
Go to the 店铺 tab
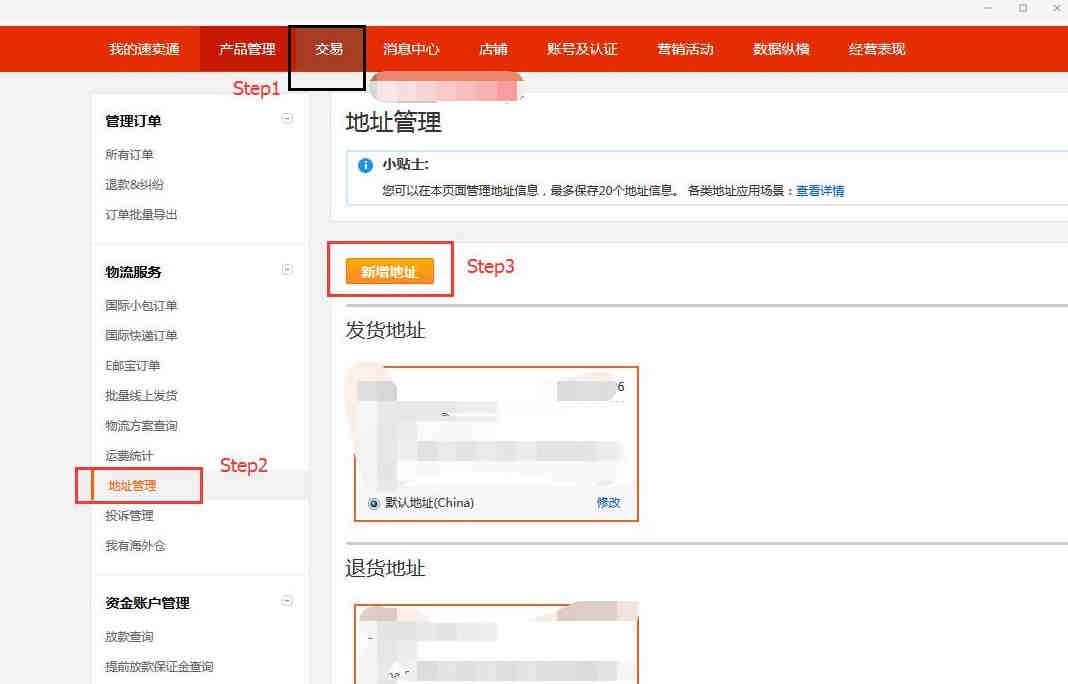pos(493,49)
